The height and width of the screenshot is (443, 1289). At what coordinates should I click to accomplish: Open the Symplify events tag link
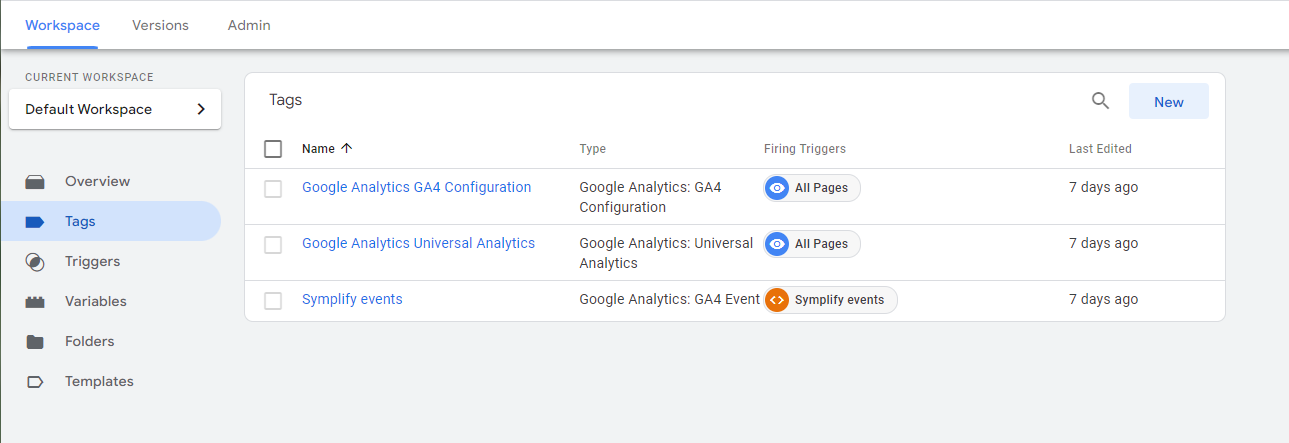click(x=352, y=299)
